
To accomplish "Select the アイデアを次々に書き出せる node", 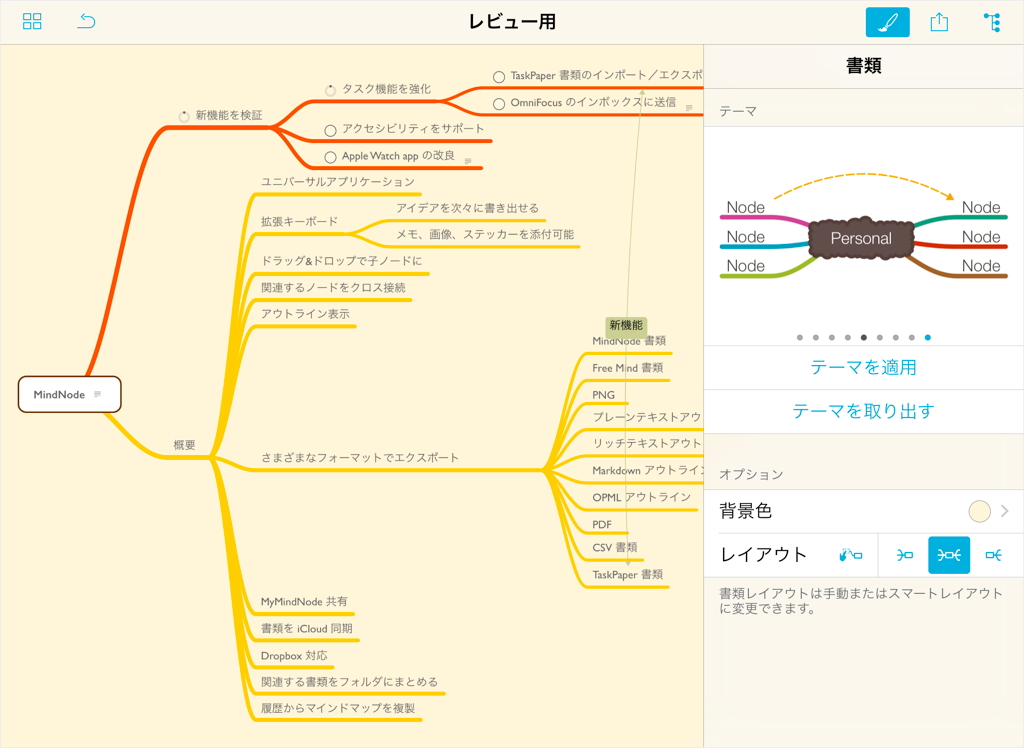I will tap(468, 208).
